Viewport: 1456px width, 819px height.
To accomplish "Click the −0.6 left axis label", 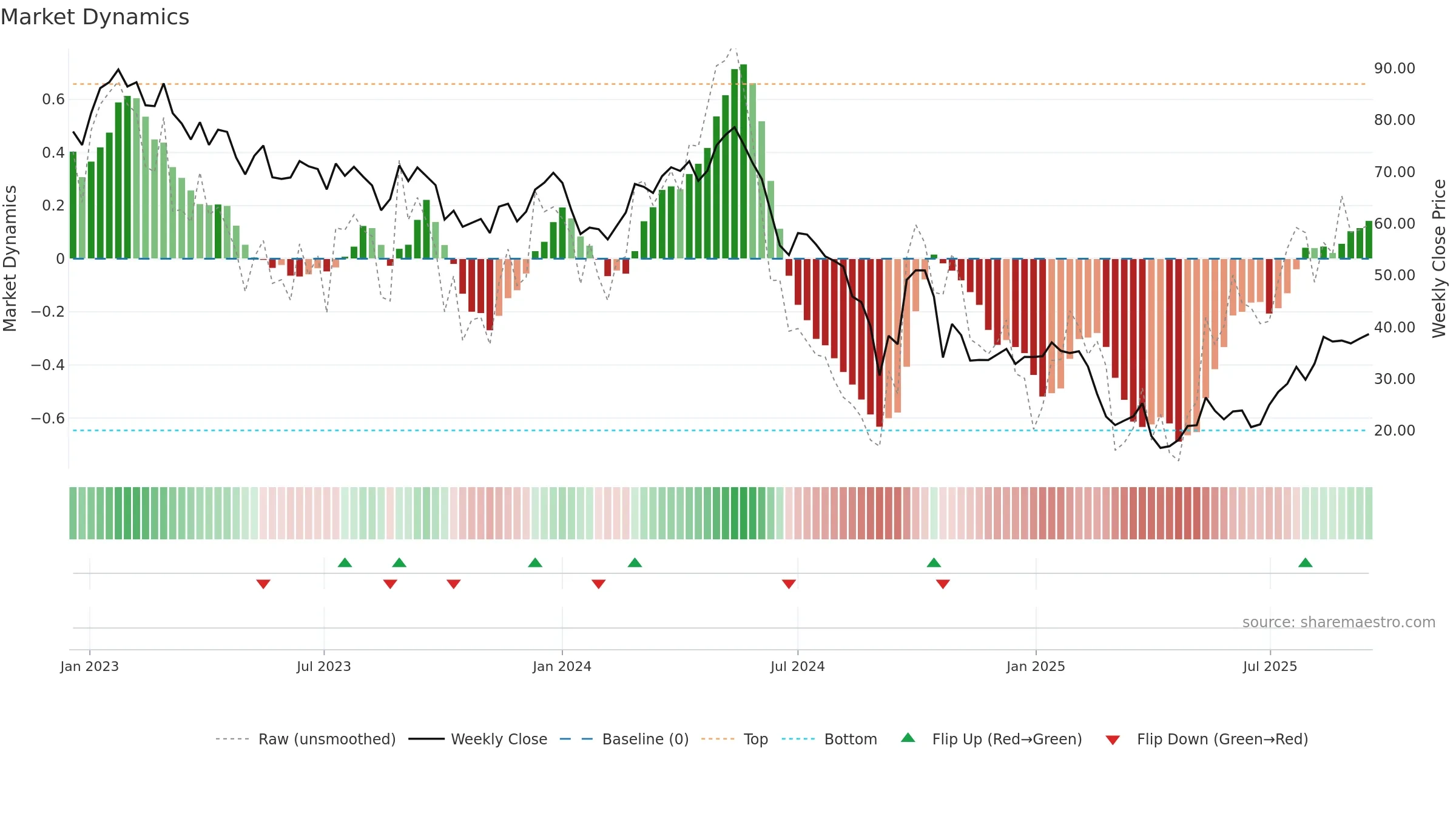I will click(x=48, y=418).
